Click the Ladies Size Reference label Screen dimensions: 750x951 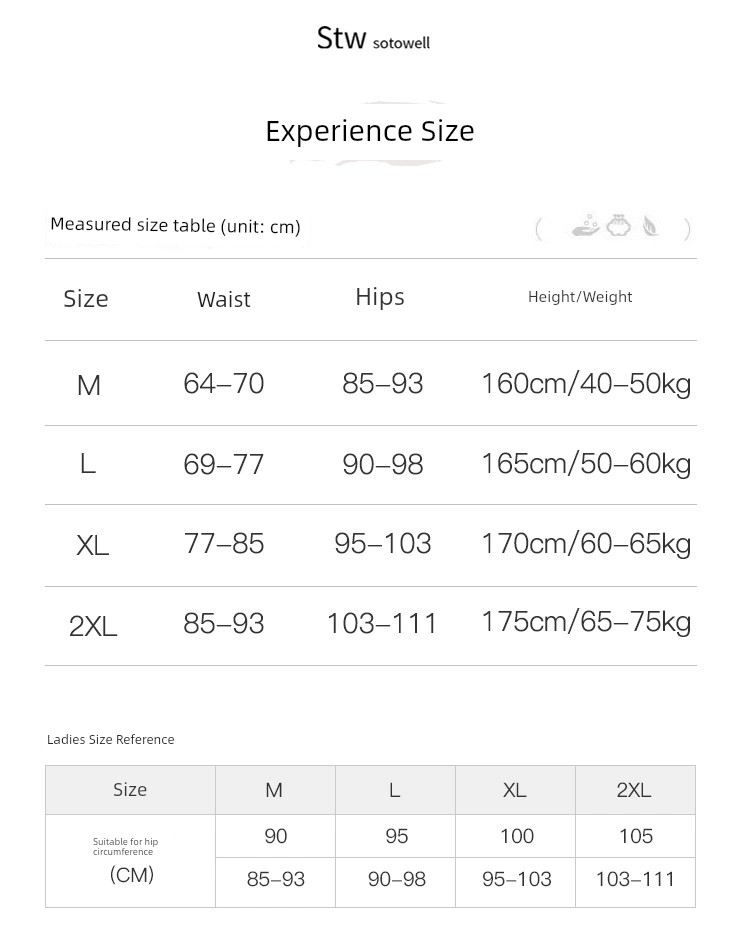click(x=110, y=739)
